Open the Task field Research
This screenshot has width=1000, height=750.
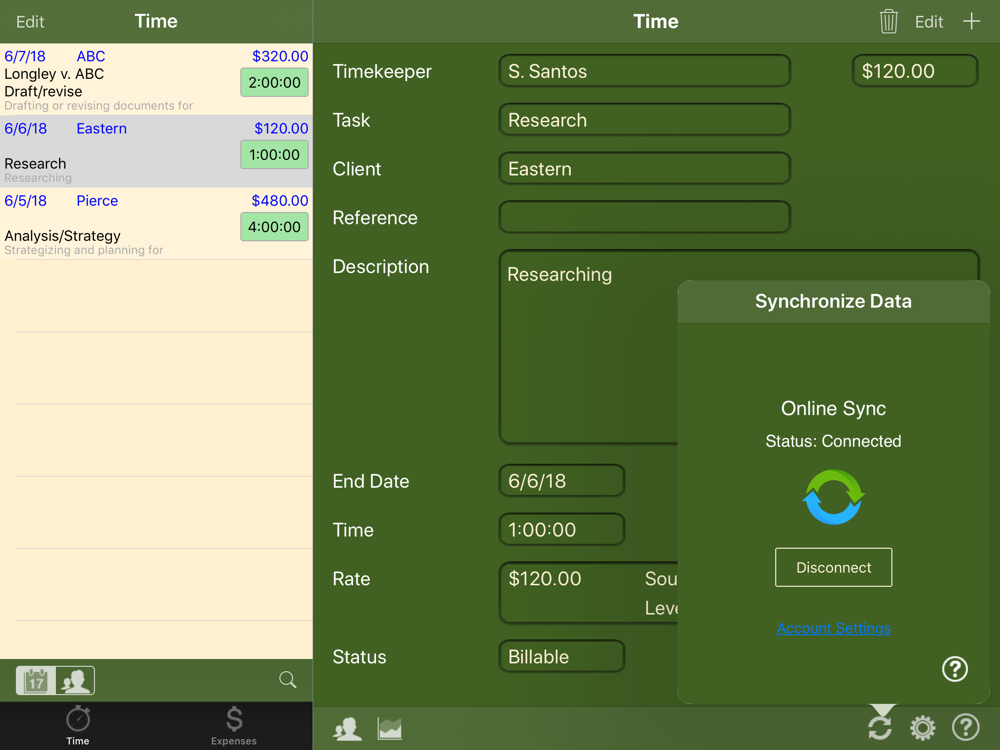point(645,120)
